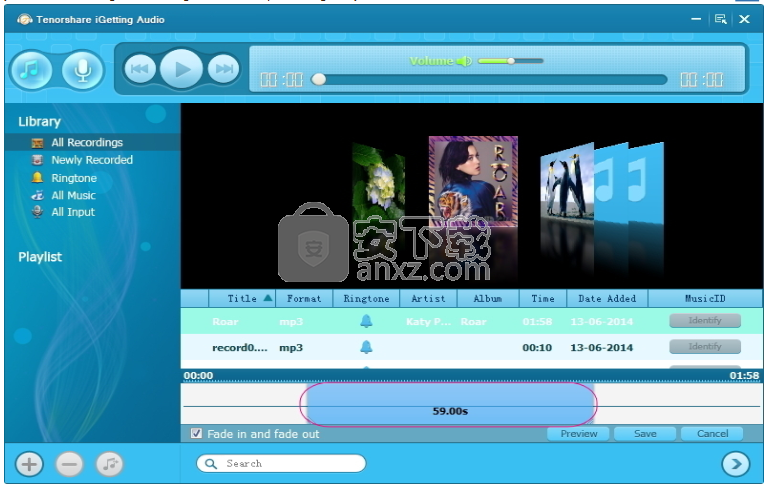Click the ringtone bell for record0 row

366,347
